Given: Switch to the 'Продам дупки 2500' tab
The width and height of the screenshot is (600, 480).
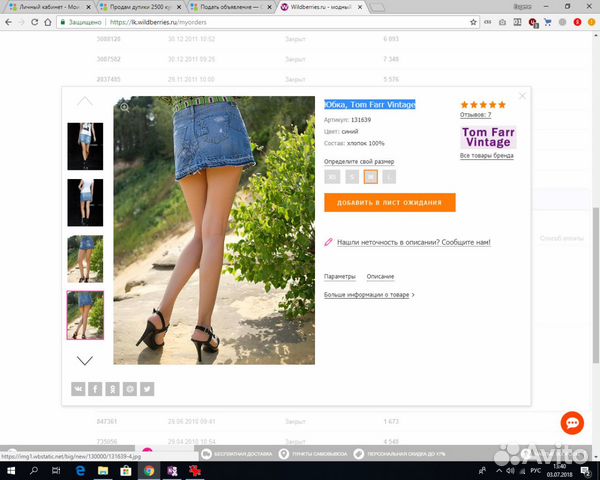Looking at the screenshot, I should point(140,7).
